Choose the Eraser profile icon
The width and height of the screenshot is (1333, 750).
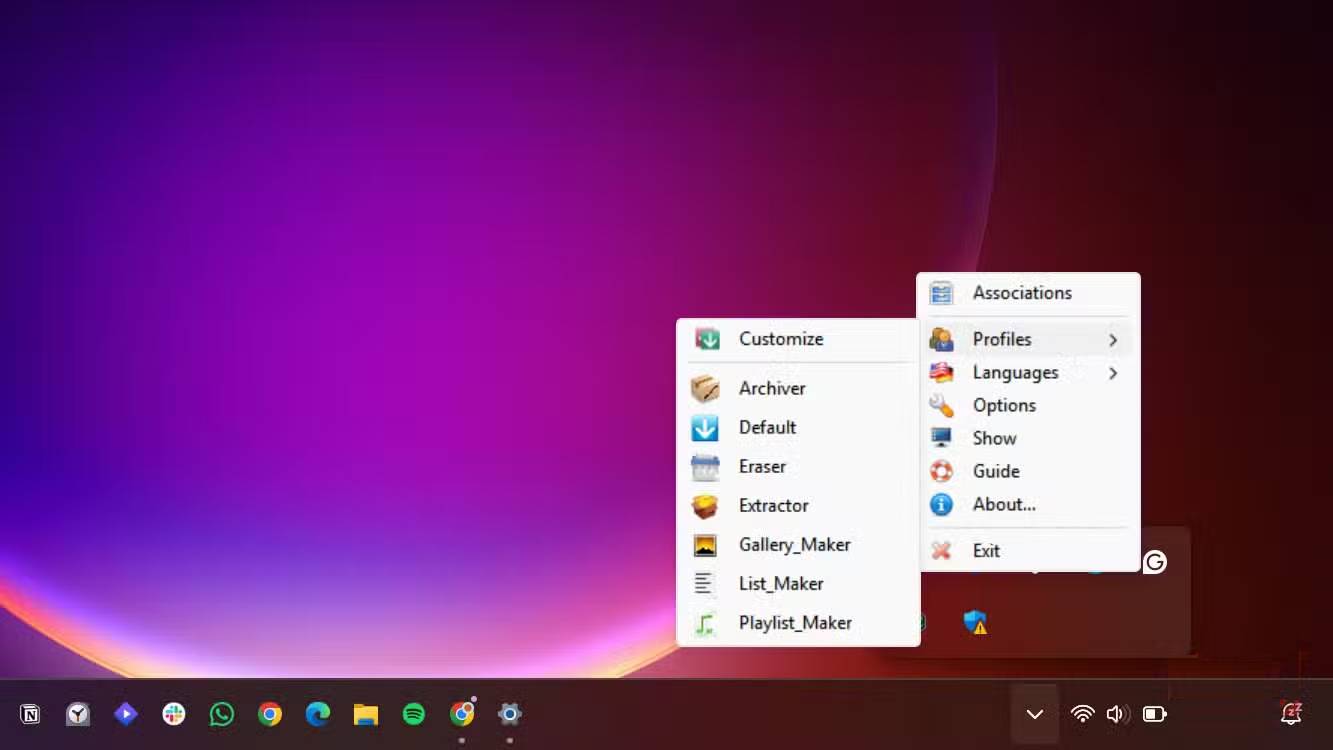[x=705, y=467]
